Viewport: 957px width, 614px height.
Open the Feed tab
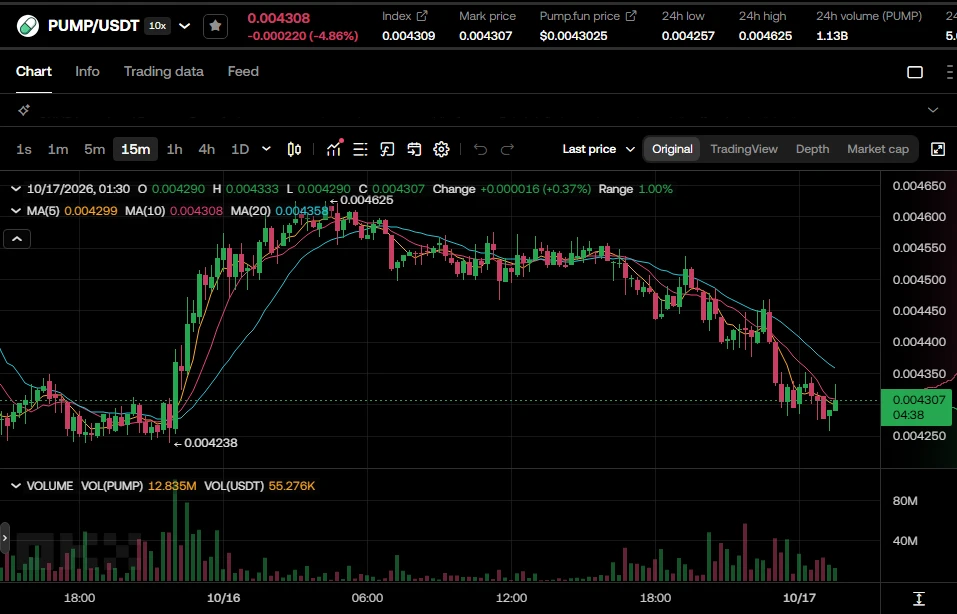pyautogui.click(x=243, y=71)
